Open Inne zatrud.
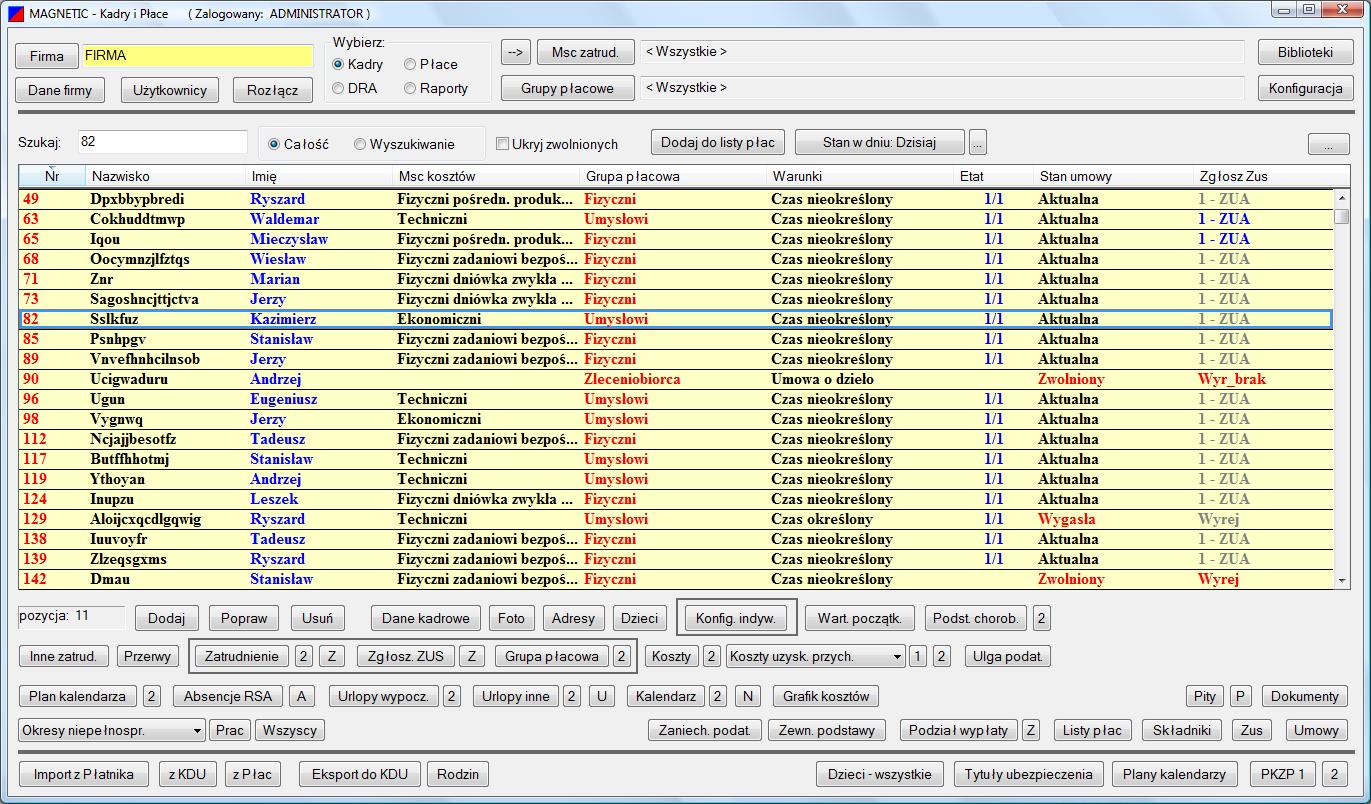 pos(63,657)
